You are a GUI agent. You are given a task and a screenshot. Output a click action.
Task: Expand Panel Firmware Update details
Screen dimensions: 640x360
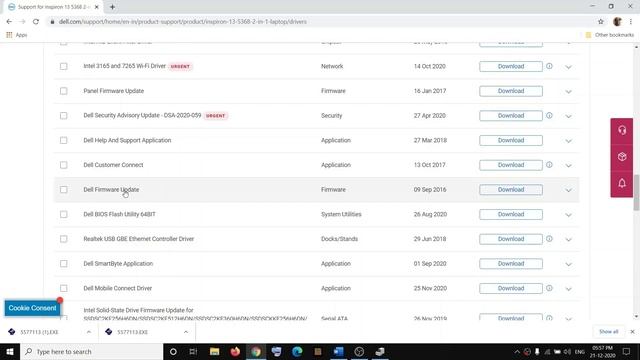coord(569,92)
